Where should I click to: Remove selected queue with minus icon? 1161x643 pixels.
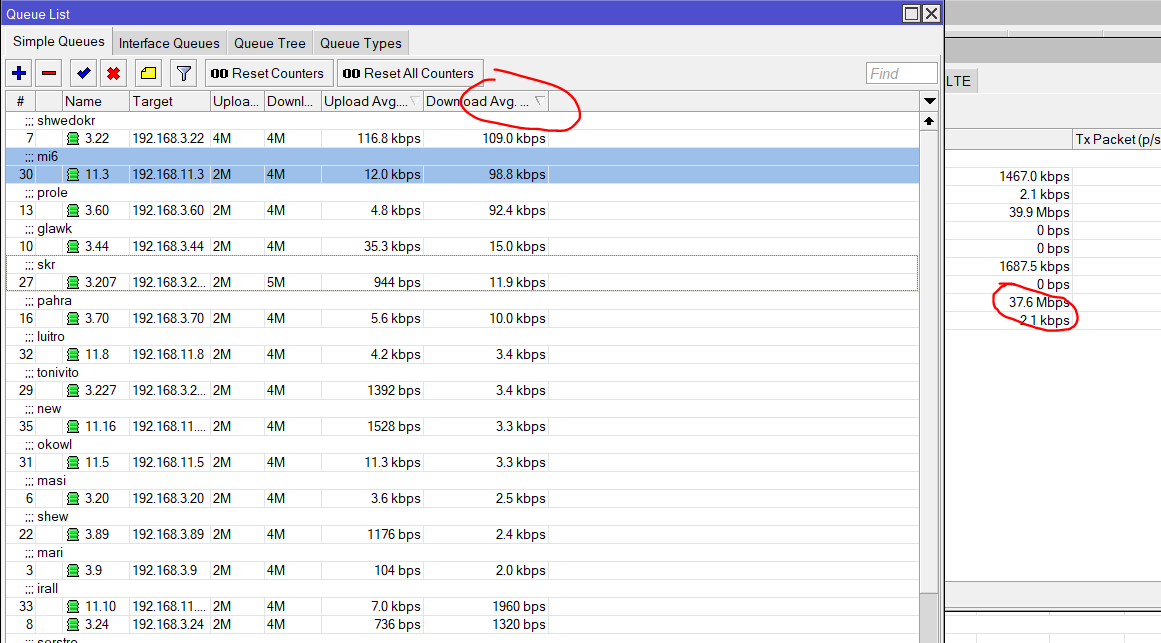coord(49,73)
